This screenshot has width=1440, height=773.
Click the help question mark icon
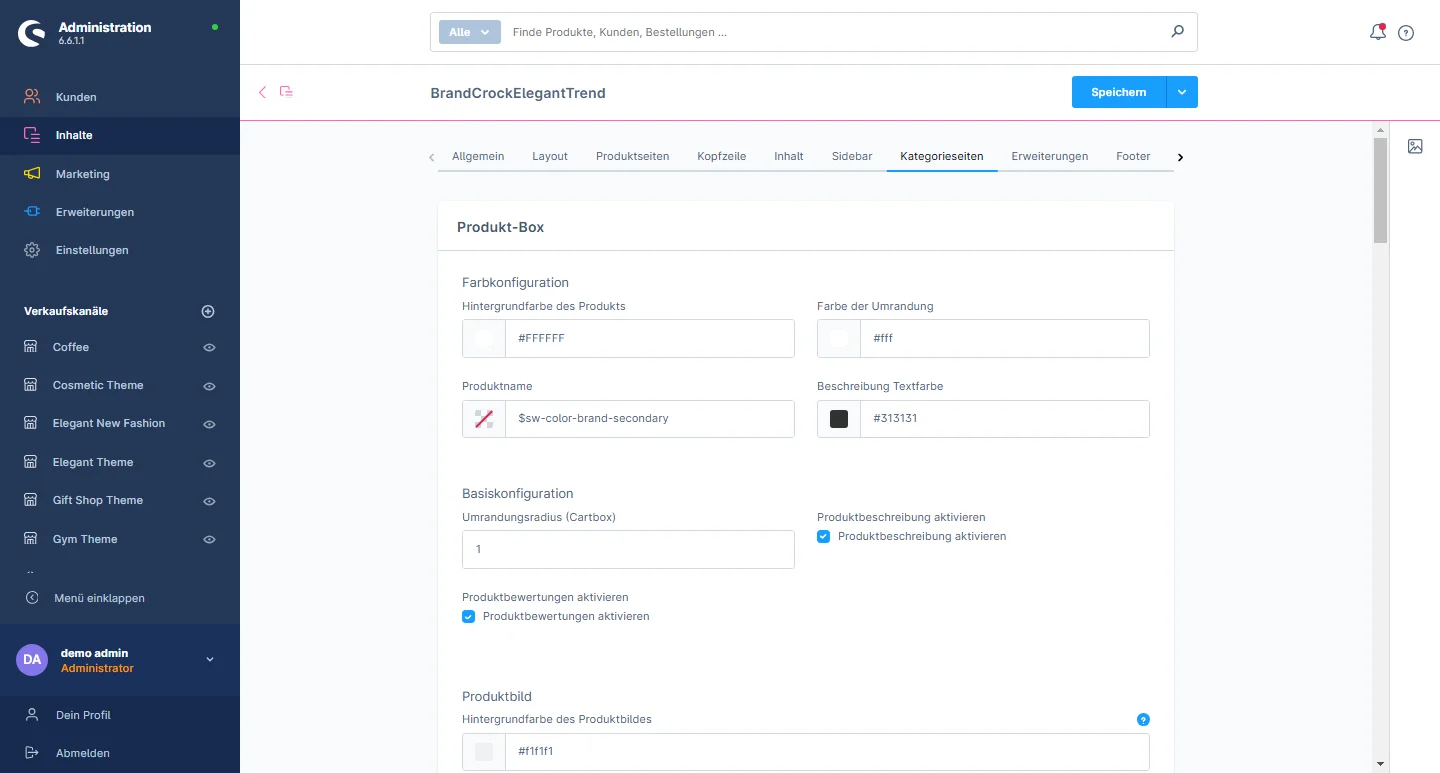click(x=1406, y=33)
